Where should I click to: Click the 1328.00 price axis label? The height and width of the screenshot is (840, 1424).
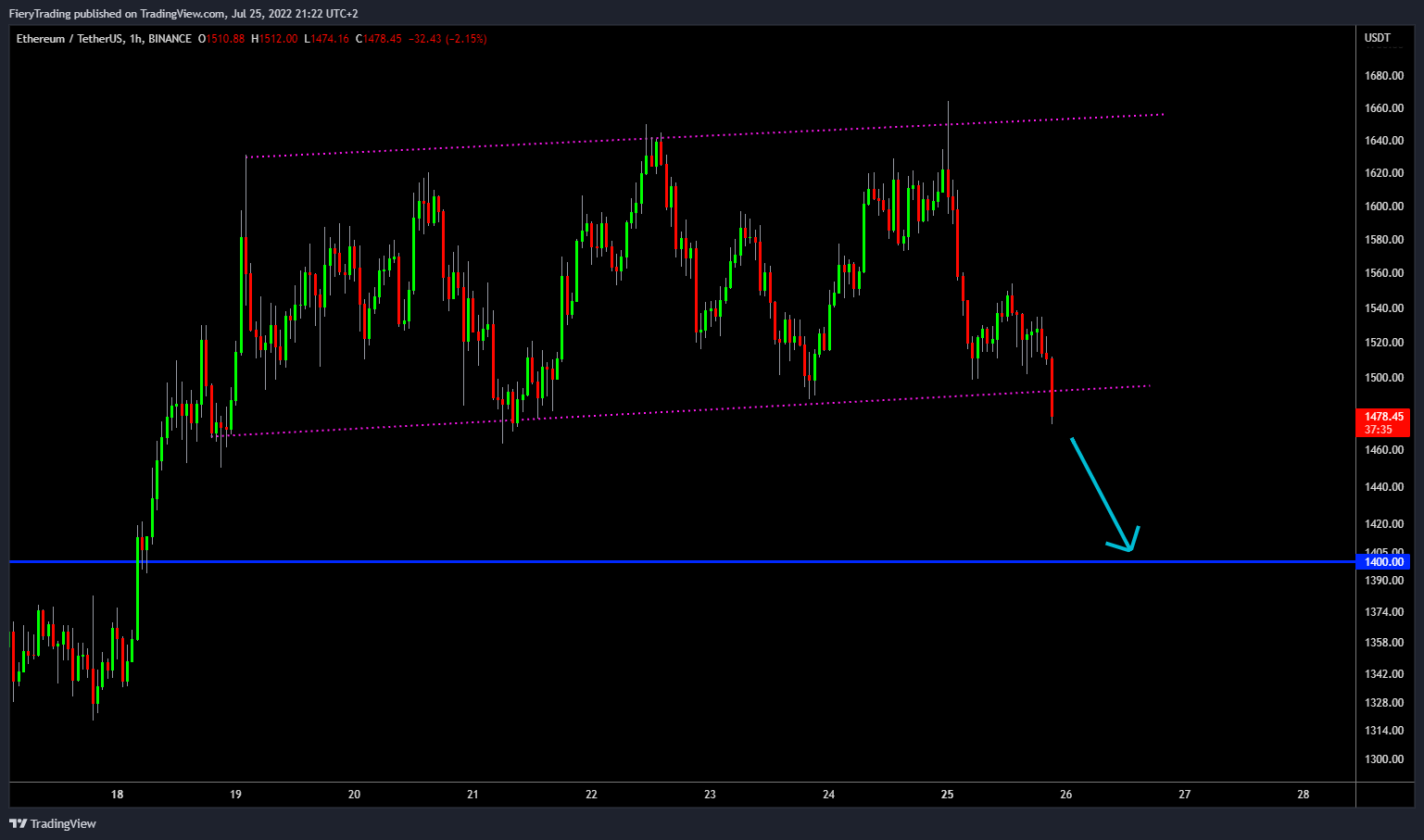click(1383, 703)
